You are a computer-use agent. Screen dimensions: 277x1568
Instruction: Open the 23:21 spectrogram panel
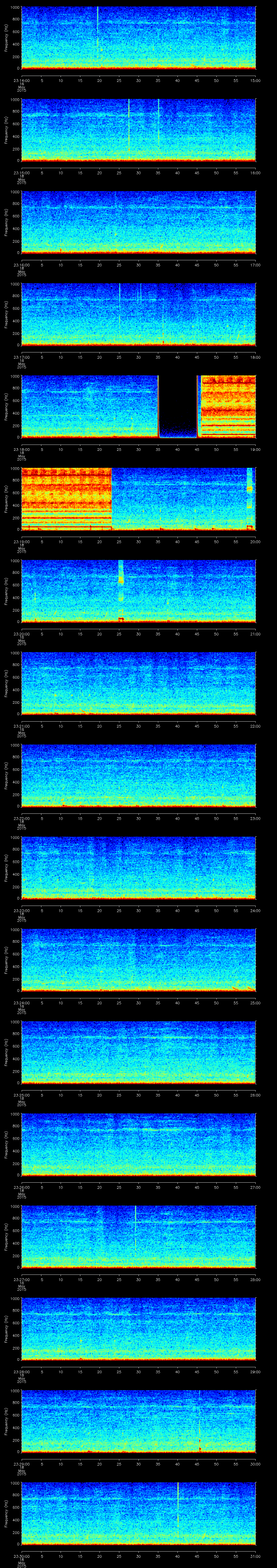138,683
